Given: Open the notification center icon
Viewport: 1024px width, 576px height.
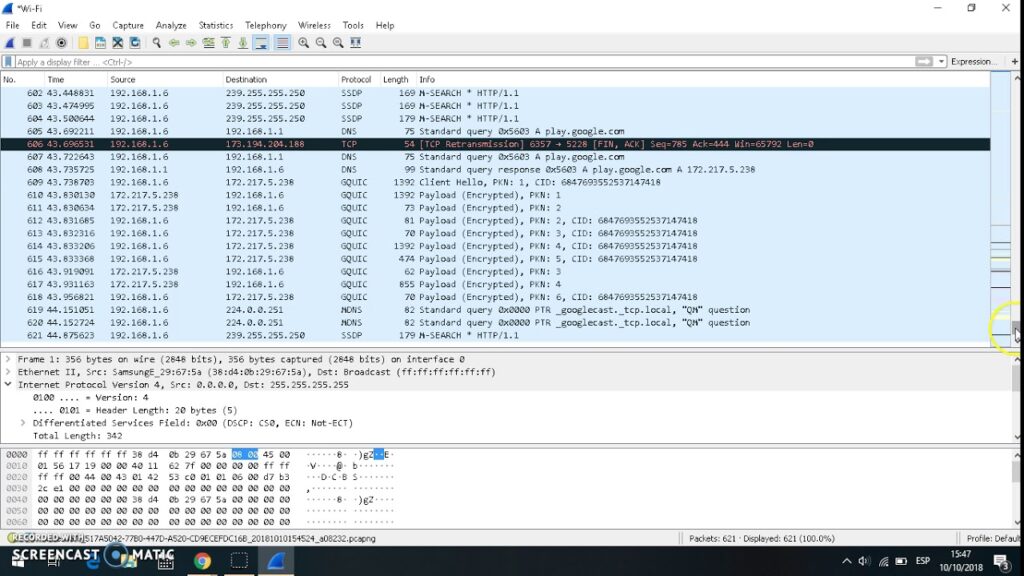Looking at the screenshot, I should [x=1002, y=561].
